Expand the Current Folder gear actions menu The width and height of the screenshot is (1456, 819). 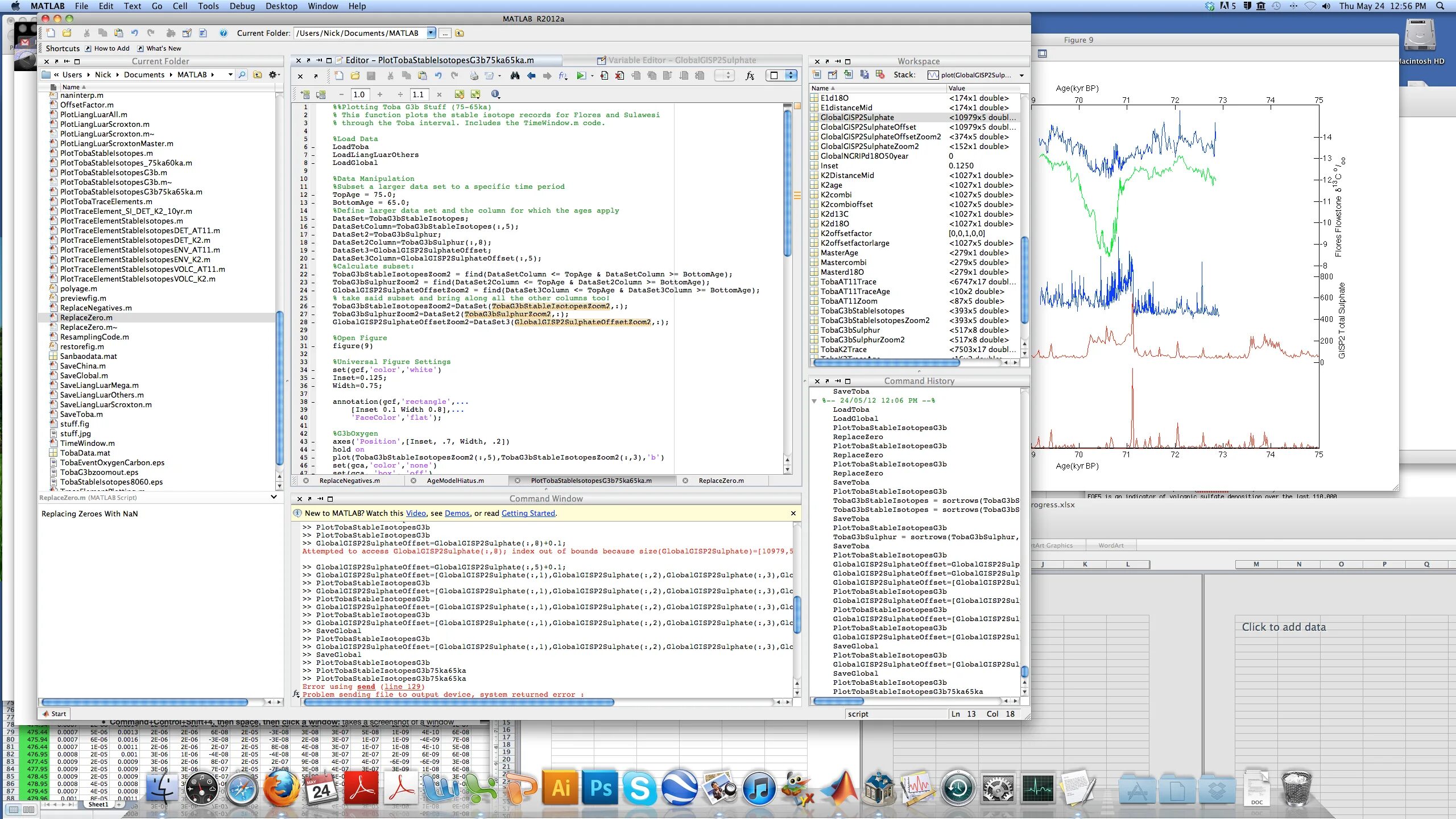(274, 75)
